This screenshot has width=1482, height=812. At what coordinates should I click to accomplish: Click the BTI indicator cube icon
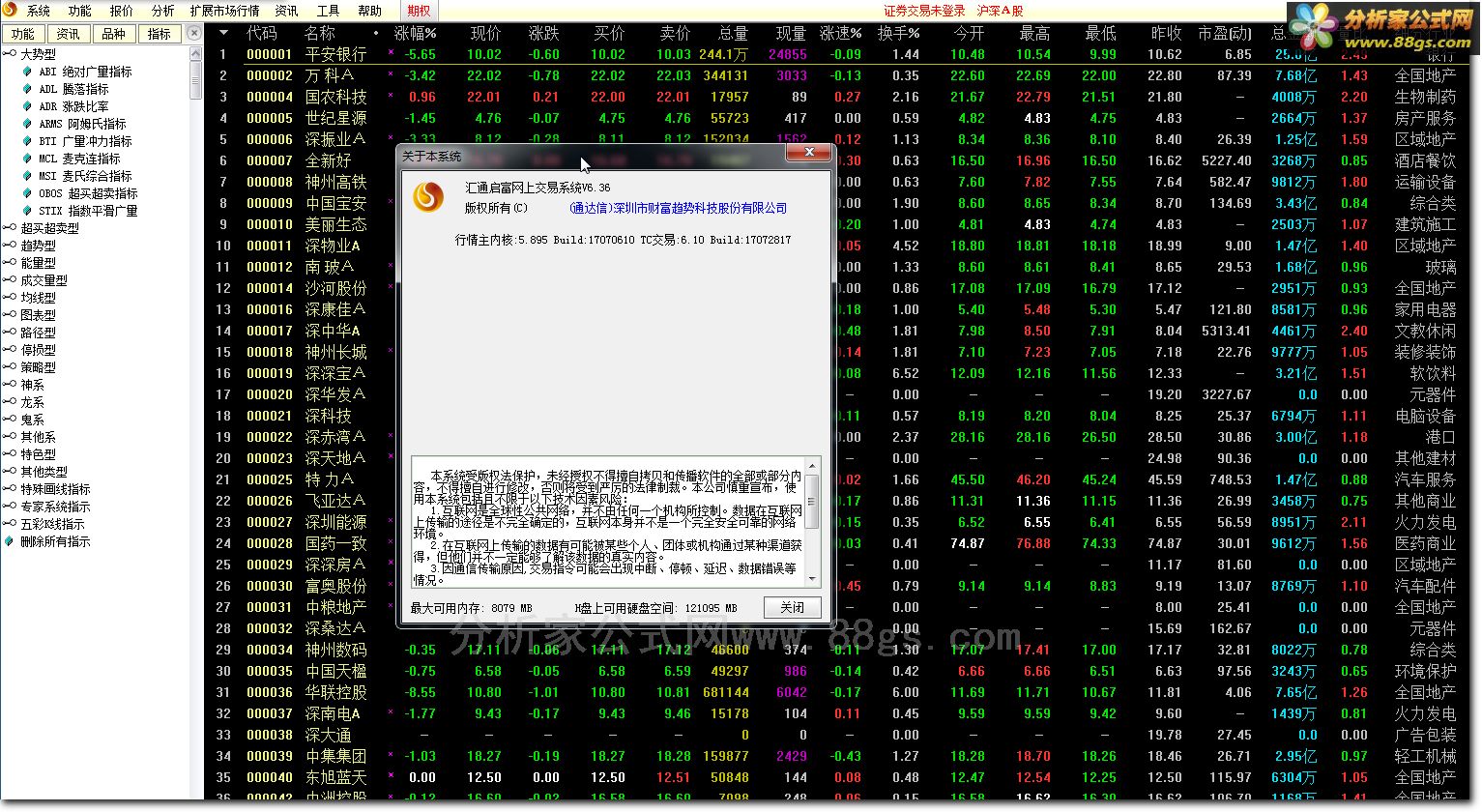27,141
